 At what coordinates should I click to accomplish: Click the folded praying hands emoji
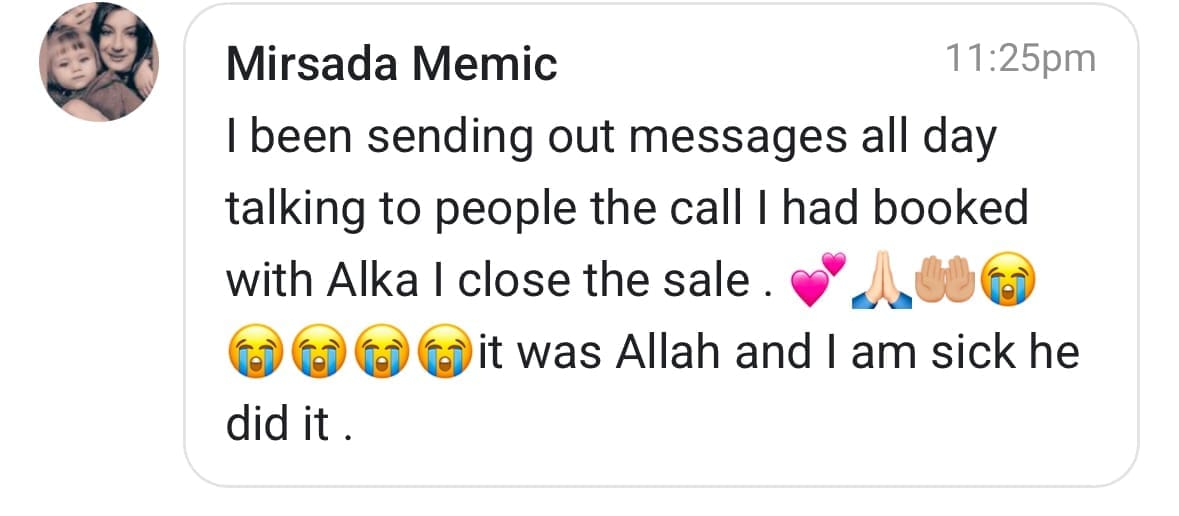pos(879,285)
